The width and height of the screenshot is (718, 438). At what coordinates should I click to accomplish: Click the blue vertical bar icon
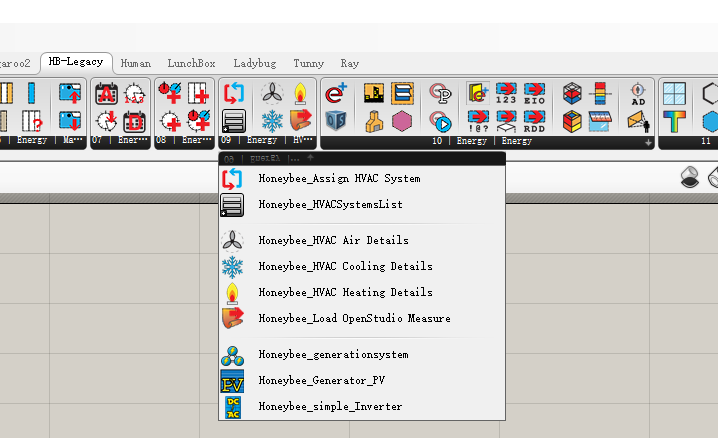click(32, 94)
